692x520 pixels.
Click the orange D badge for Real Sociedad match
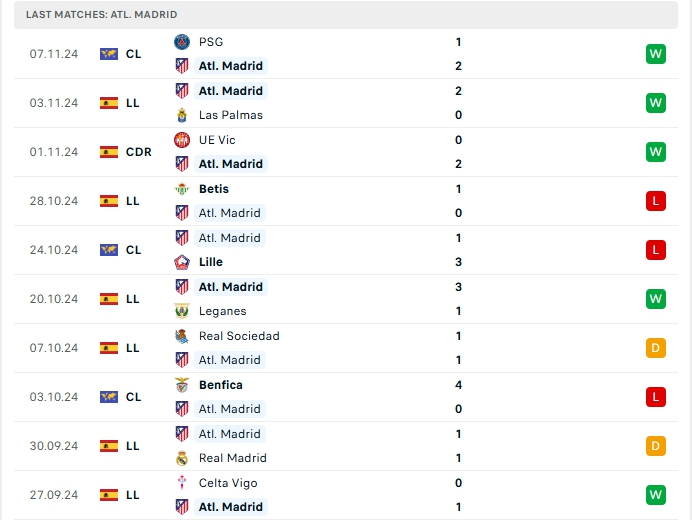[x=656, y=348]
